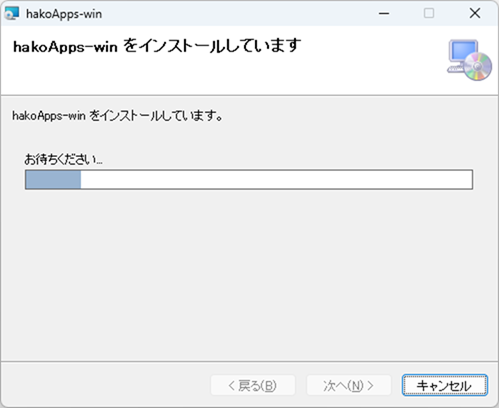499x408 pixels.
Task: Click the disabled 次へ(N) button
Action: tap(349, 385)
